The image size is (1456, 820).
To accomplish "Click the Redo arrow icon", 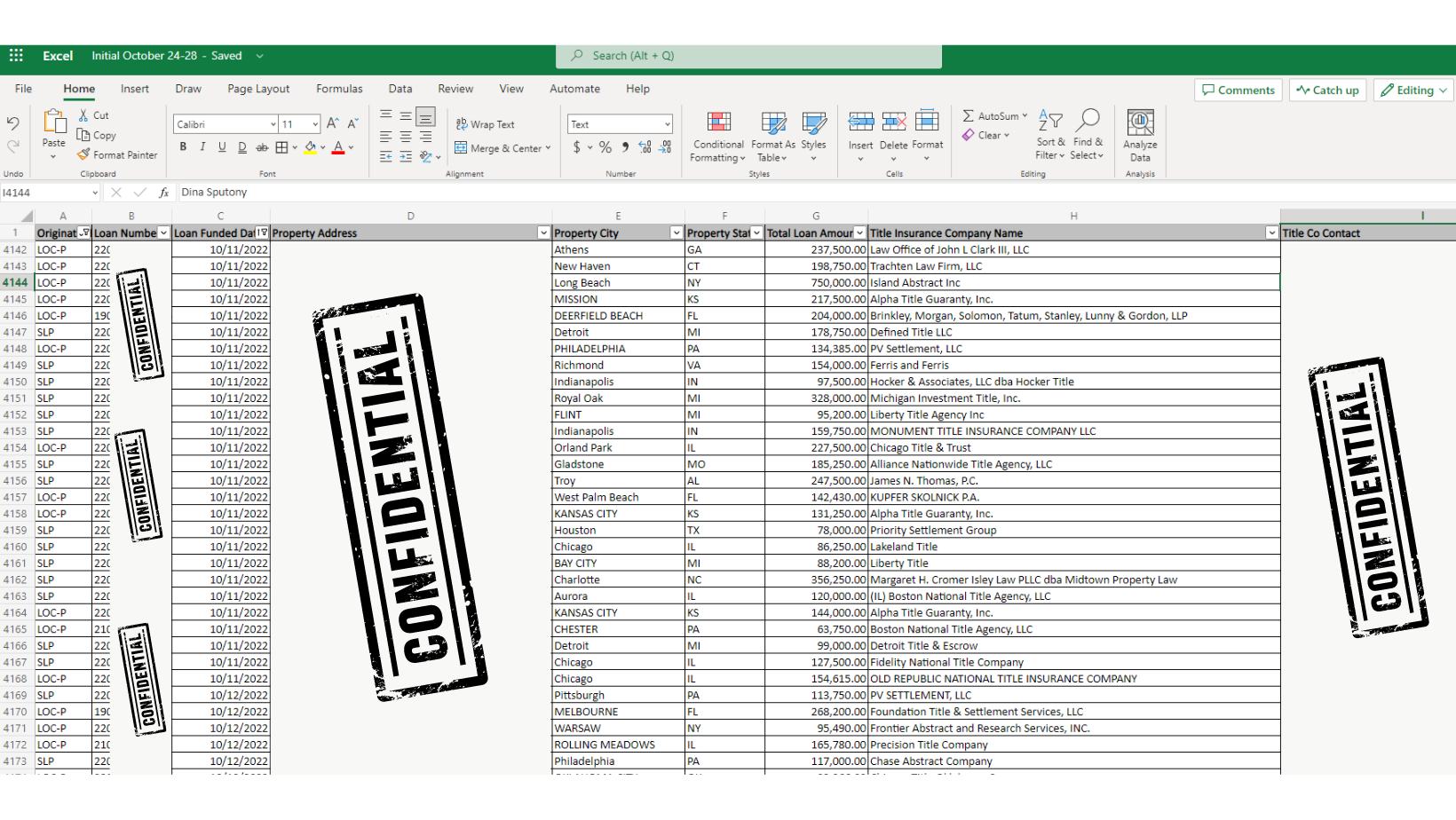I will tap(12, 146).
